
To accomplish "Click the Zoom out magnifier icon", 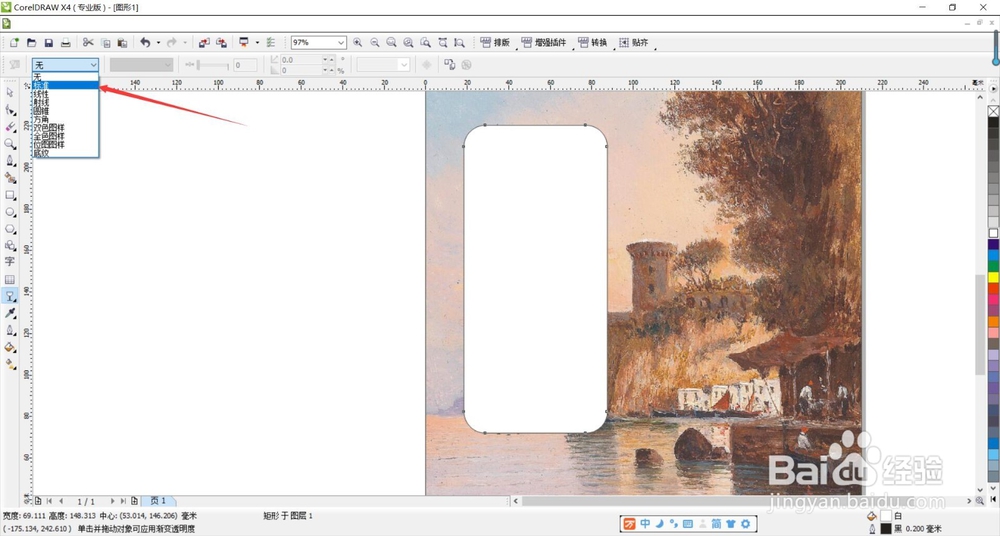I will (375, 43).
